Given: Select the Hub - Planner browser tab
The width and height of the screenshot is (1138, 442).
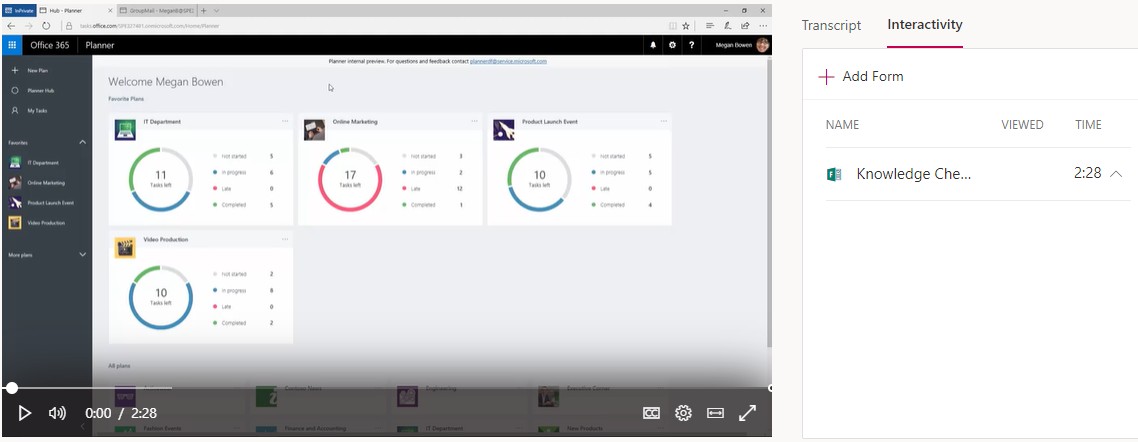Looking at the screenshot, I should pyautogui.click(x=75, y=10).
